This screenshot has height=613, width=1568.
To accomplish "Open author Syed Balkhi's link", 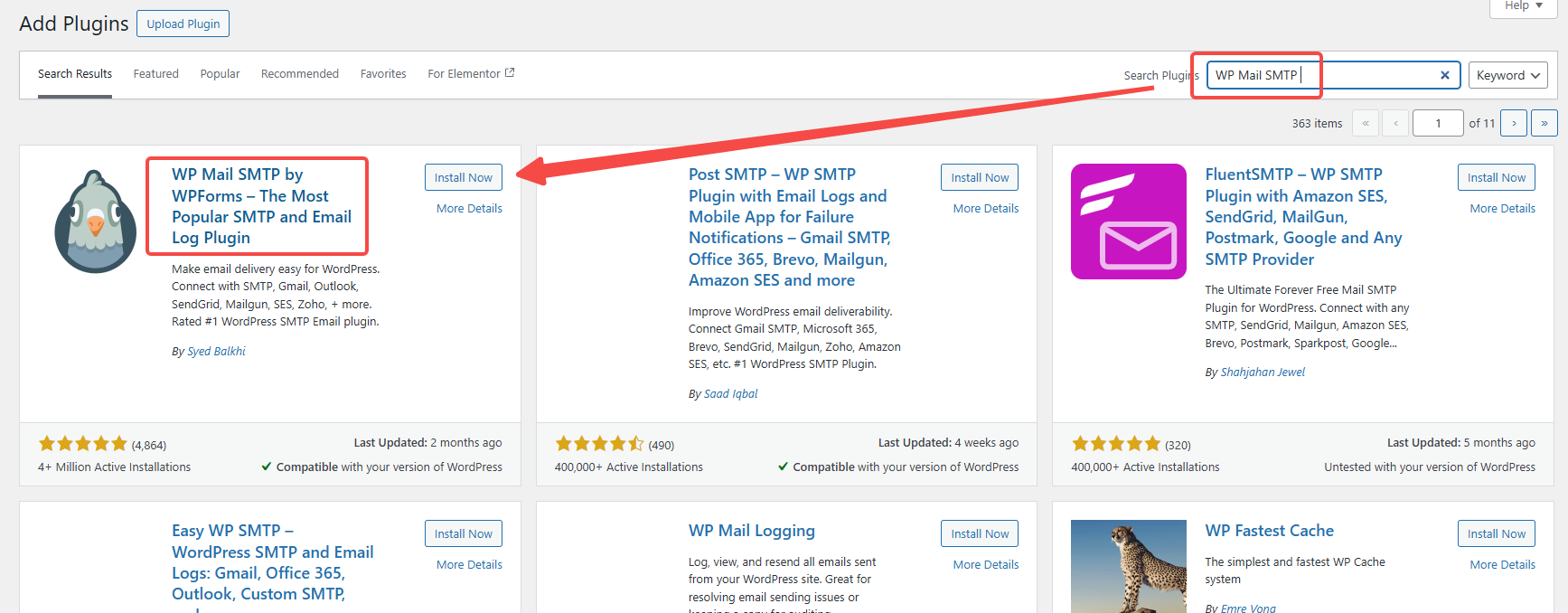I will (x=216, y=352).
